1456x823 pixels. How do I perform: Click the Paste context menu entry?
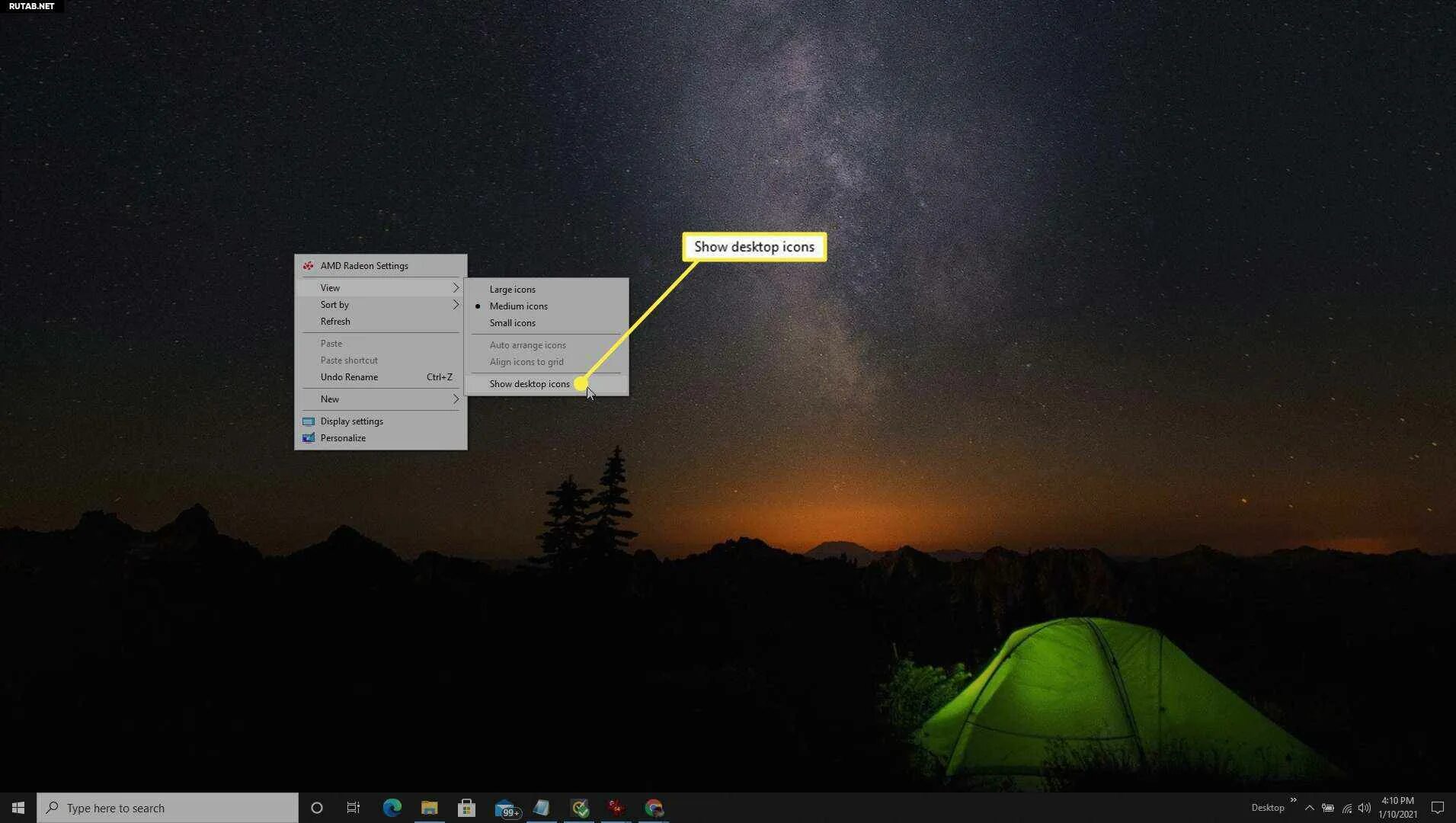pyautogui.click(x=381, y=344)
